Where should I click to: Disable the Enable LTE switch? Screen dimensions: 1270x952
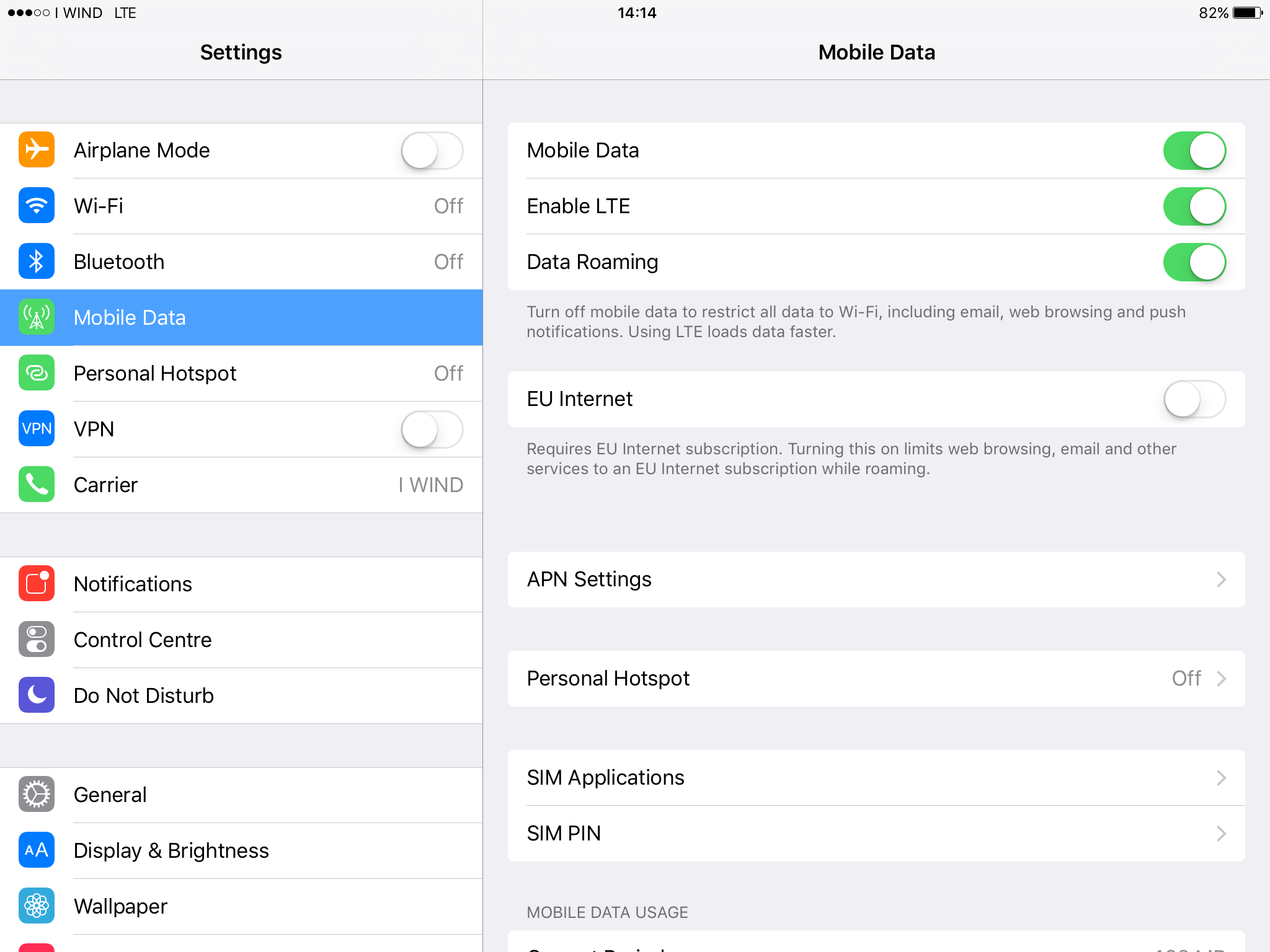tap(1194, 206)
